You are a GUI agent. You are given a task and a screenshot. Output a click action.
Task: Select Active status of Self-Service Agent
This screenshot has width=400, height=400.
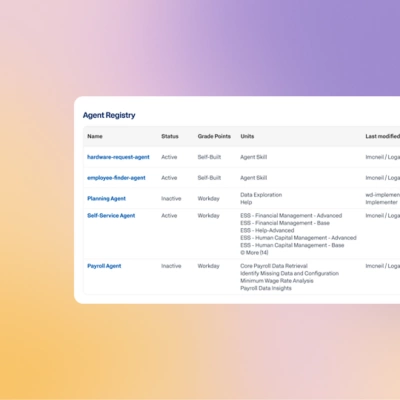tap(169, 216)
